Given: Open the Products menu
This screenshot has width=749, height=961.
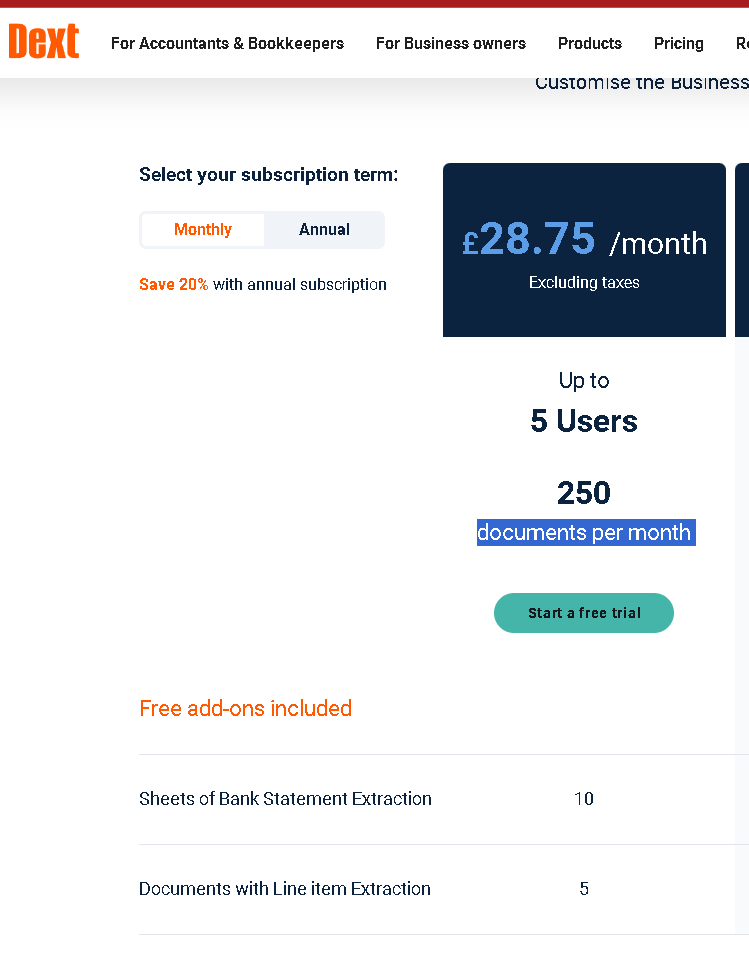Looking at the screenshot, I should point(590,44).
